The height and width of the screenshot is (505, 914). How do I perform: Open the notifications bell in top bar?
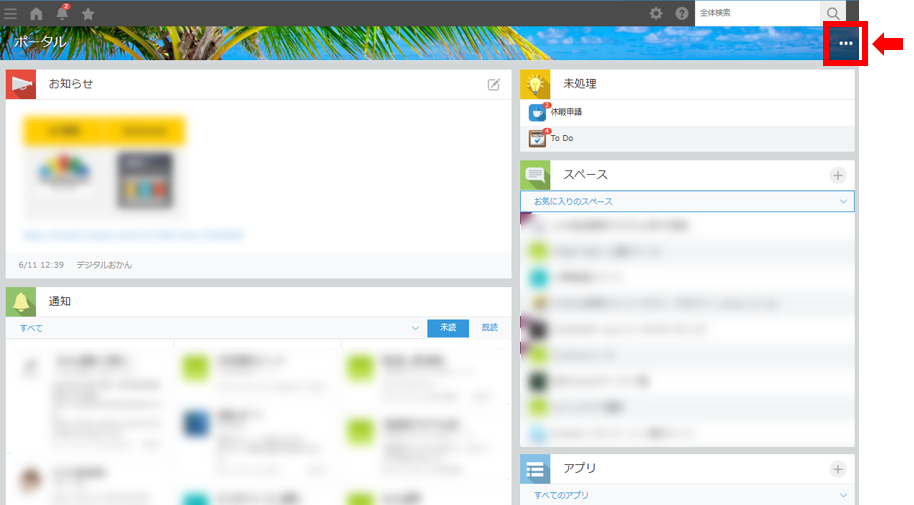pos(63,14)
